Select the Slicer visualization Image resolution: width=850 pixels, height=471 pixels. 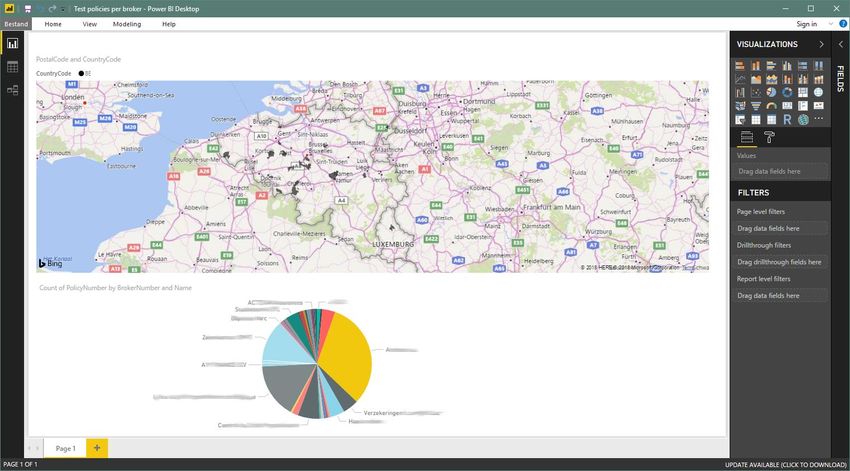pyautogui.click(x=740, y=120)
